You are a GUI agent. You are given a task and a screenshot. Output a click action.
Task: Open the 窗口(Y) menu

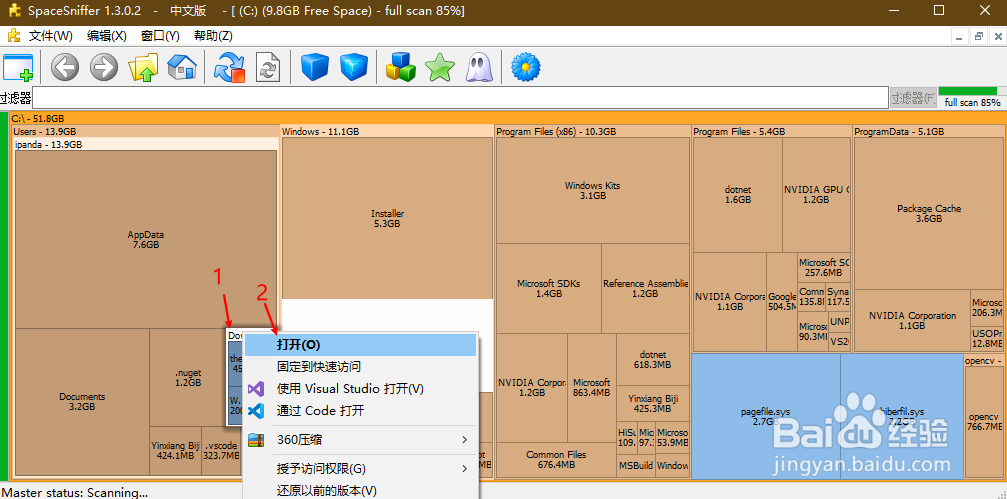pos(160,36)
